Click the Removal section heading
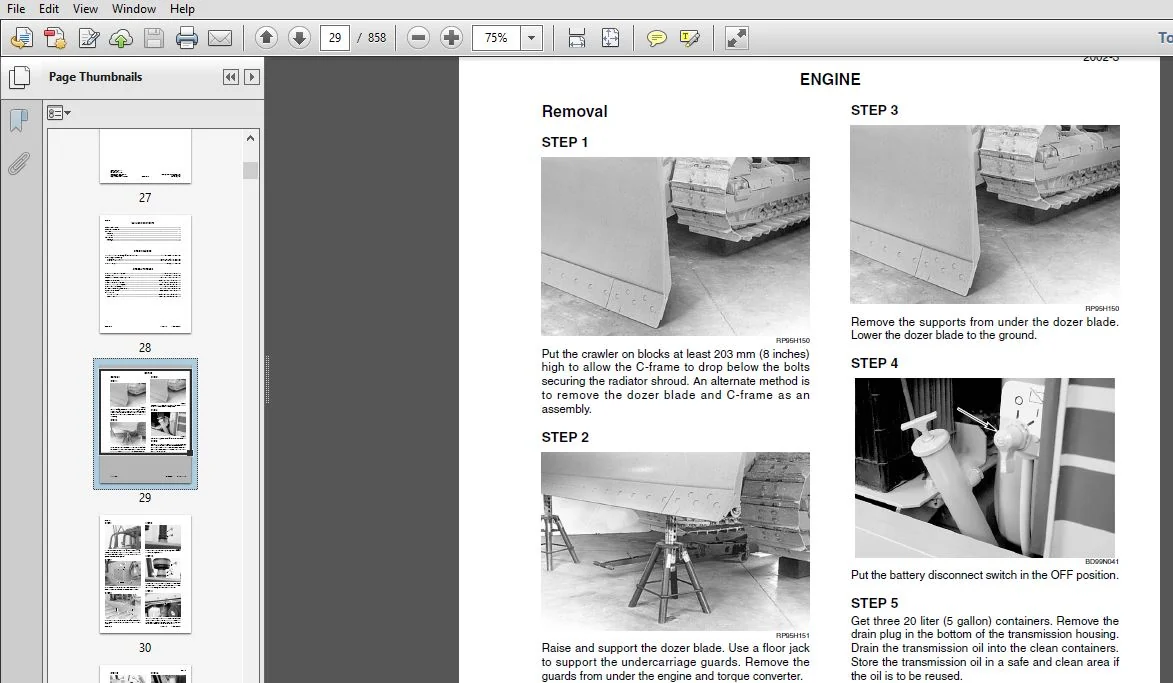The width and height of the screenshot is (1173, 683). [x=575, y=111]
